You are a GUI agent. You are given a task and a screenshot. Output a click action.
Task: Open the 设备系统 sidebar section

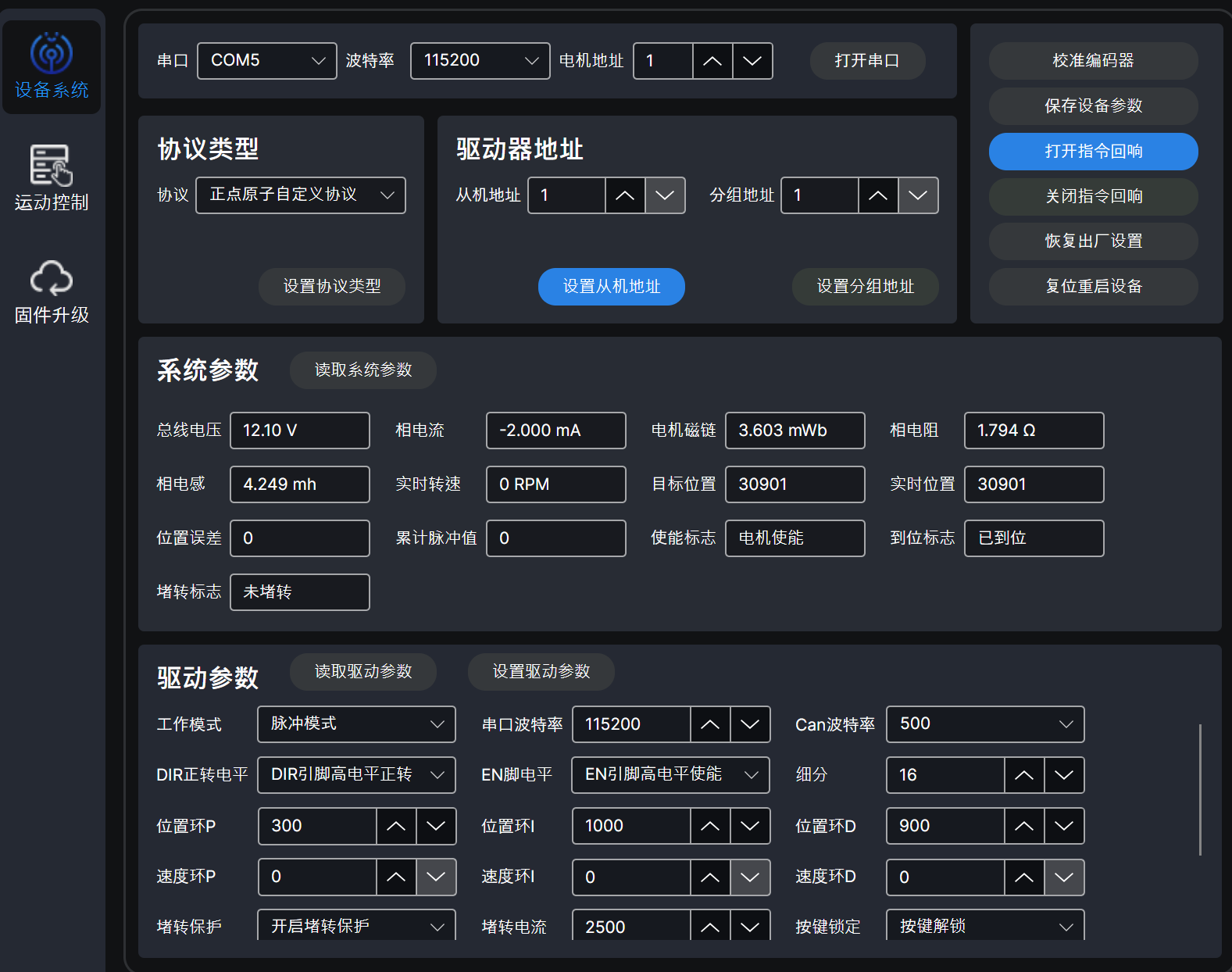point(52,67)
